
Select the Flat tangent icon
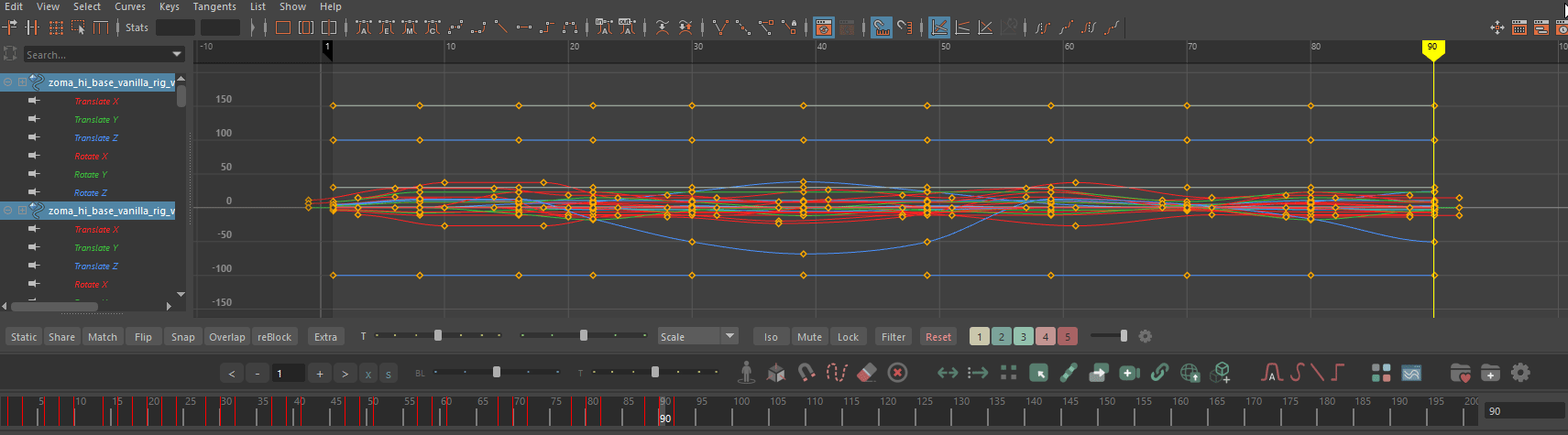524,27
